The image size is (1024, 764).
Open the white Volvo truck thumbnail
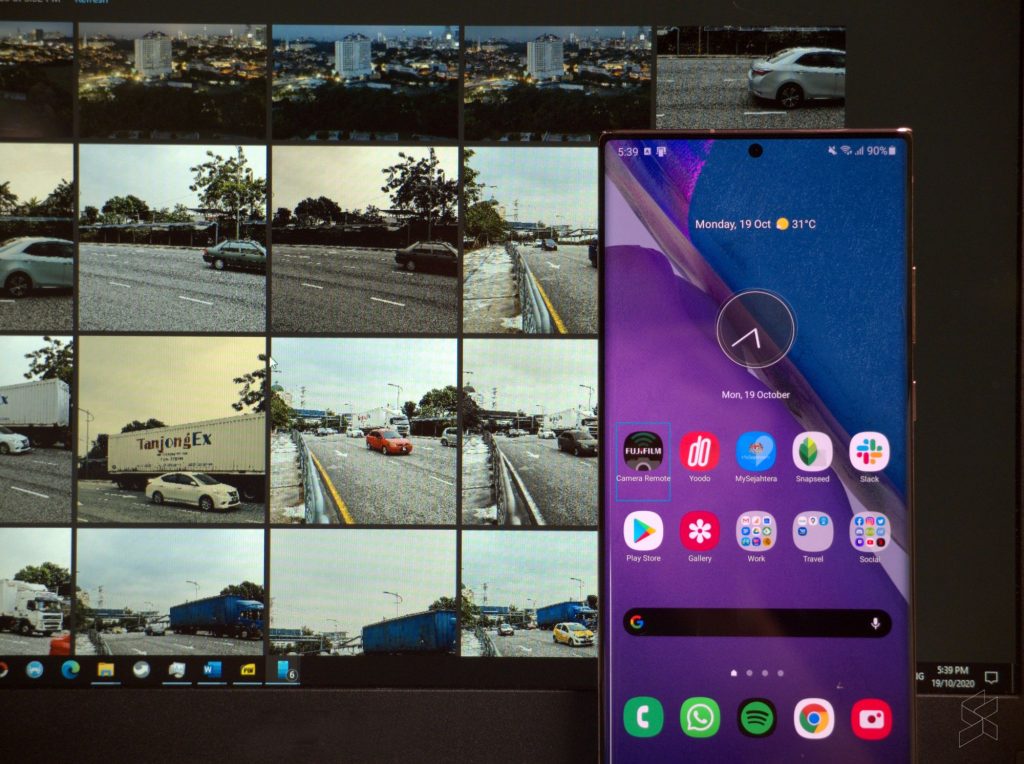36,592
